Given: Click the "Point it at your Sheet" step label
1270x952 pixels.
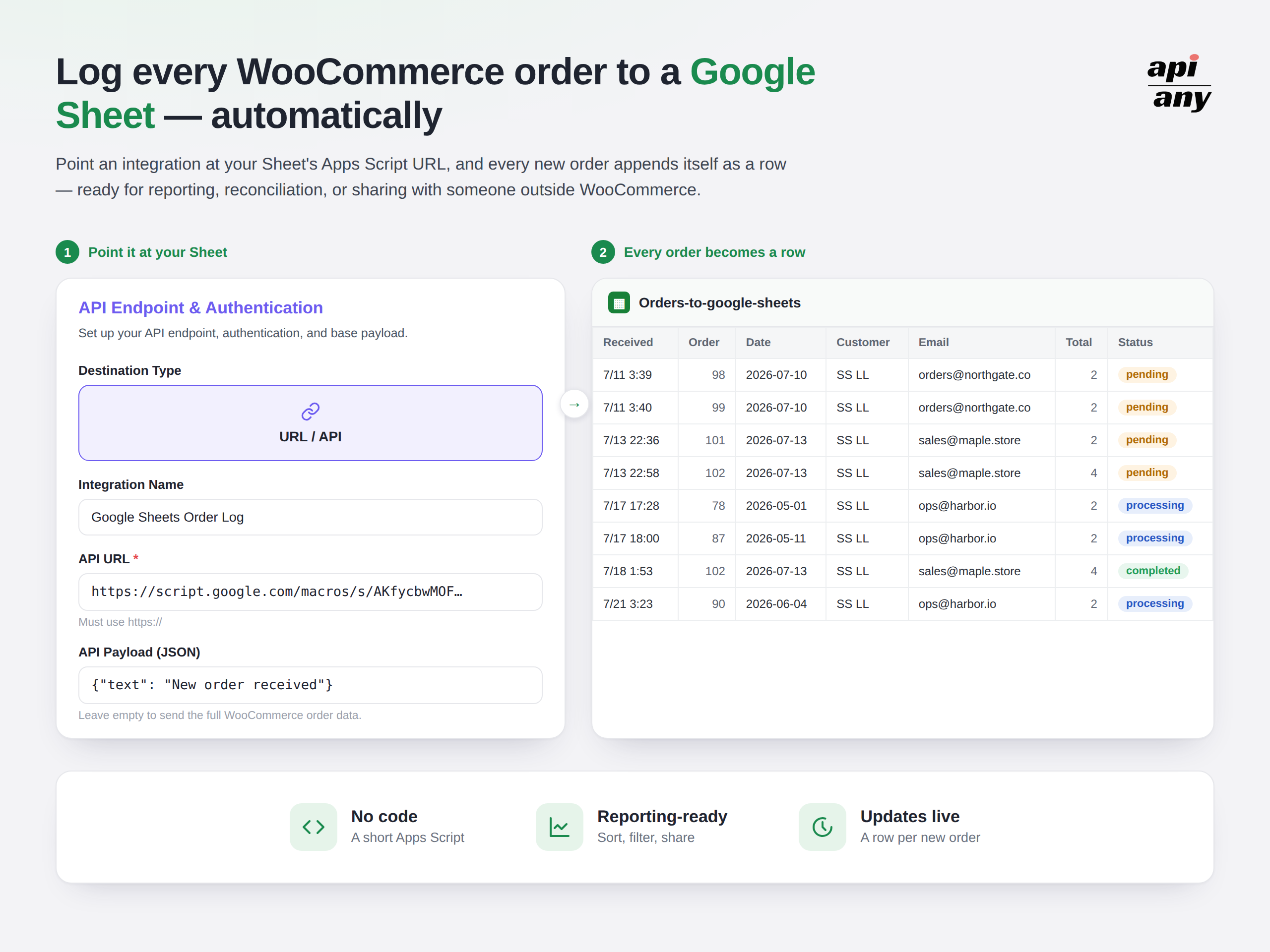Looking at the screenshot, I should (157, 252).
